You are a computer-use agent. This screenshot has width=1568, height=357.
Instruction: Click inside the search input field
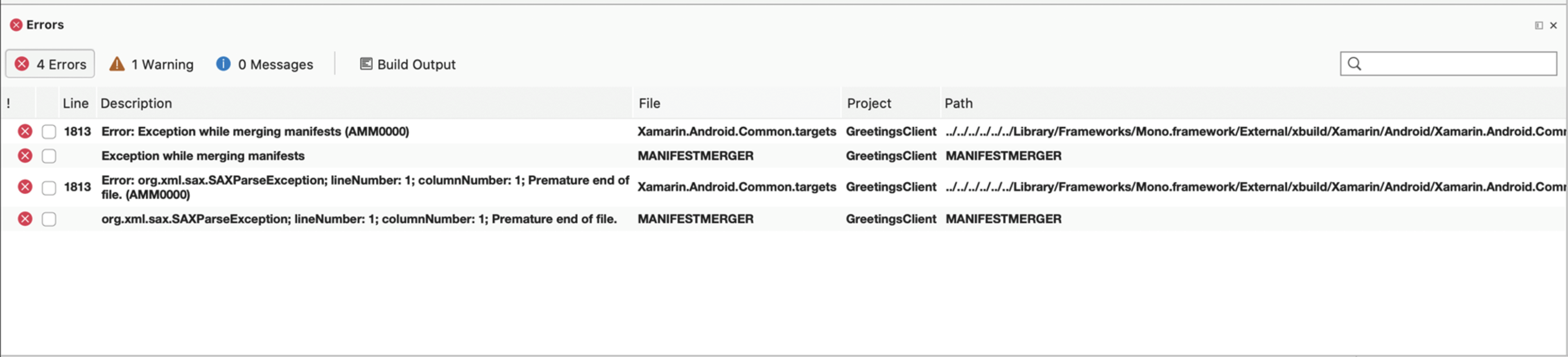pyautogui.click(x=1449, y=63)
